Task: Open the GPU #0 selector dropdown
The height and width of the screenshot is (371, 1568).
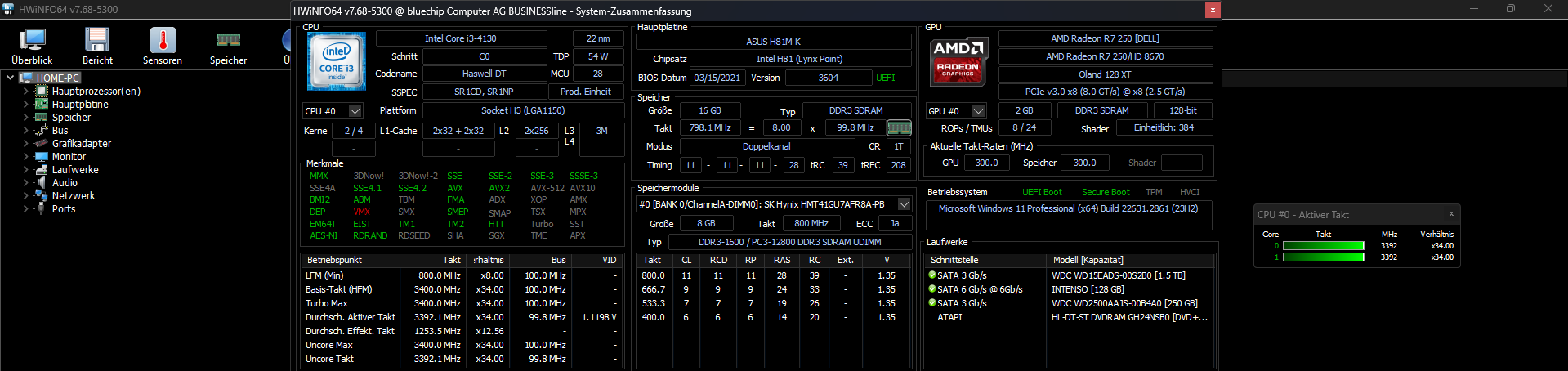Action: coord(978,111)
